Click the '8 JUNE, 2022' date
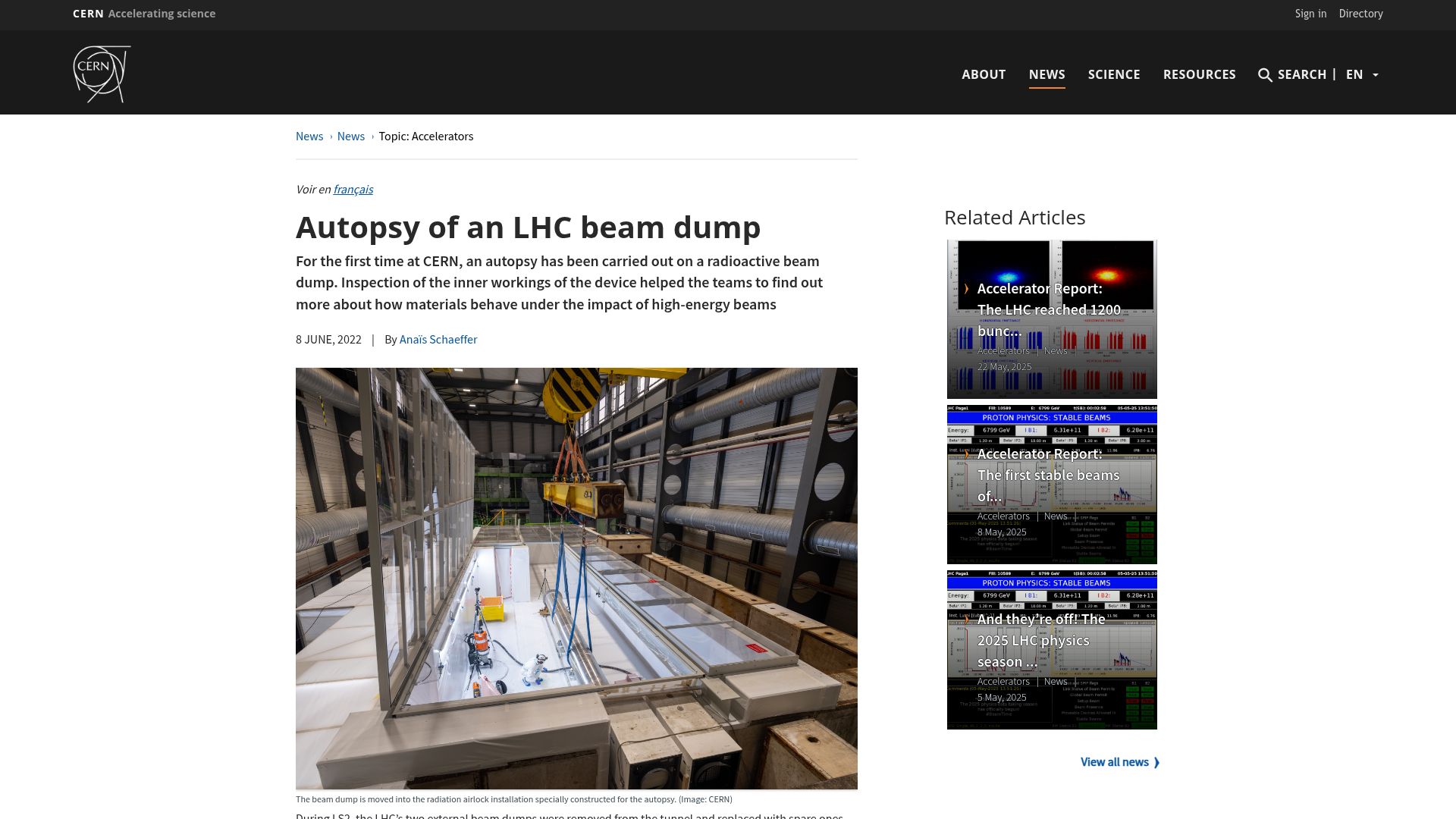This screenshot has height=819, width=1456. tap(328, 340)
